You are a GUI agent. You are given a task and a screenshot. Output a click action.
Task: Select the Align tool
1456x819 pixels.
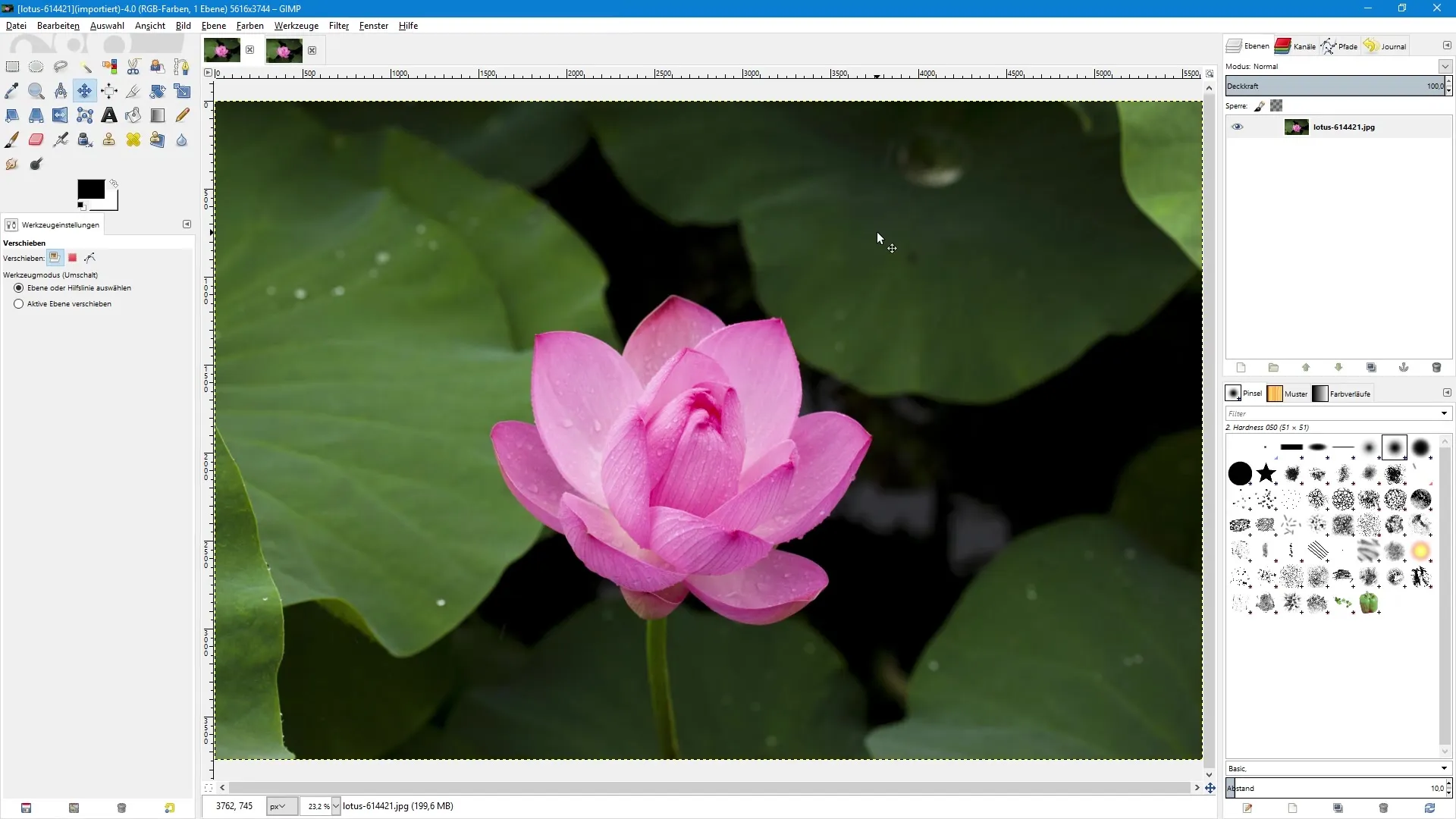[109, 91]
